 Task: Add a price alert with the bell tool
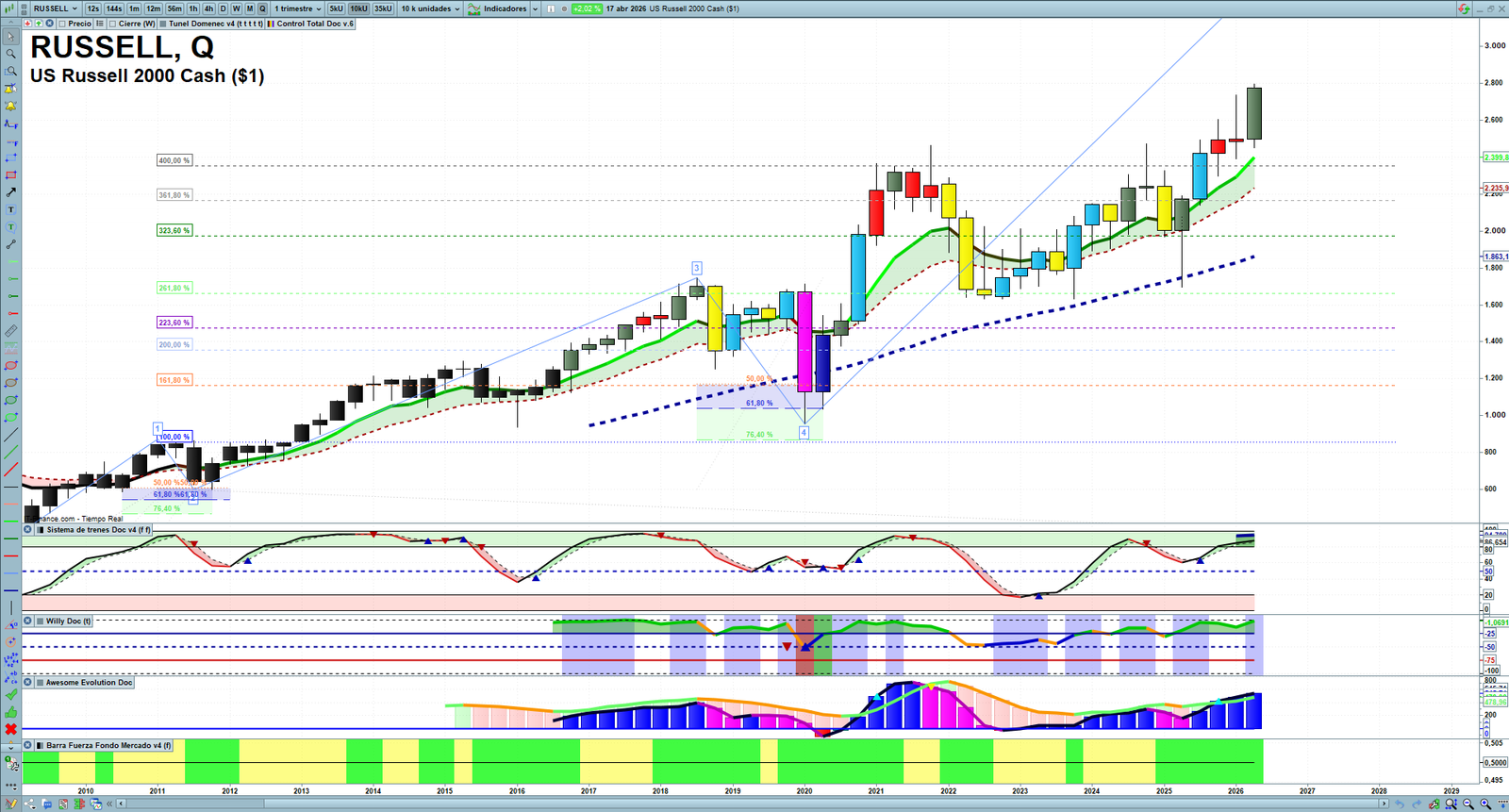11,106
